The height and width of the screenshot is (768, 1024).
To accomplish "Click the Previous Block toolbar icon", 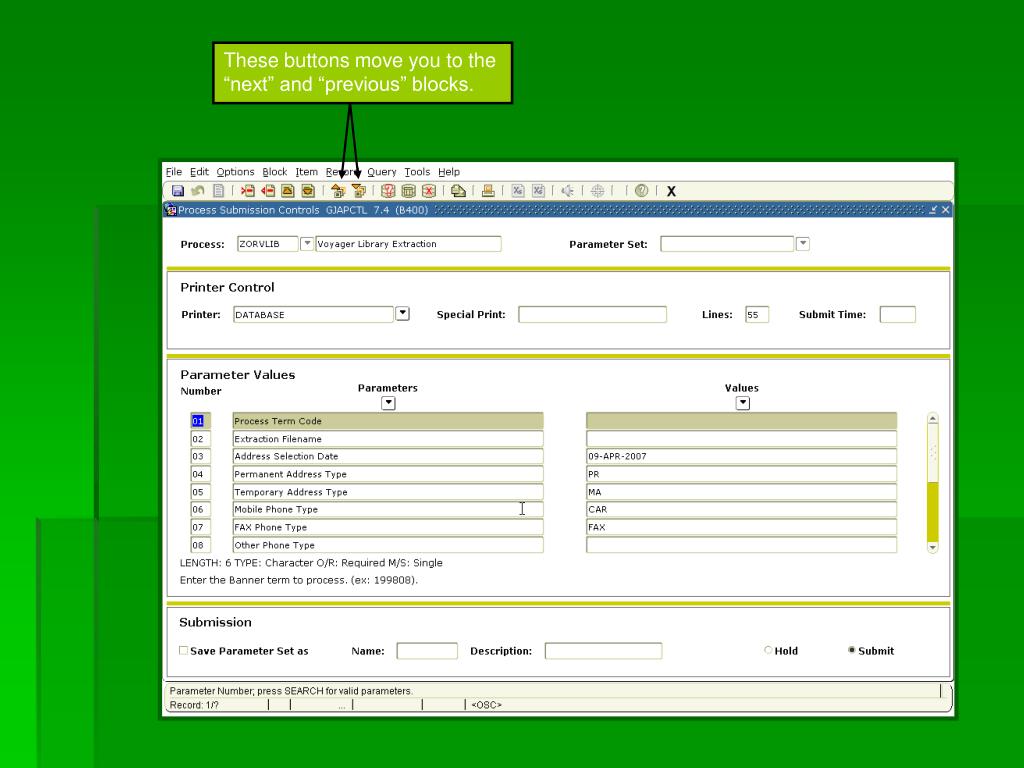I will coord(338,191).
